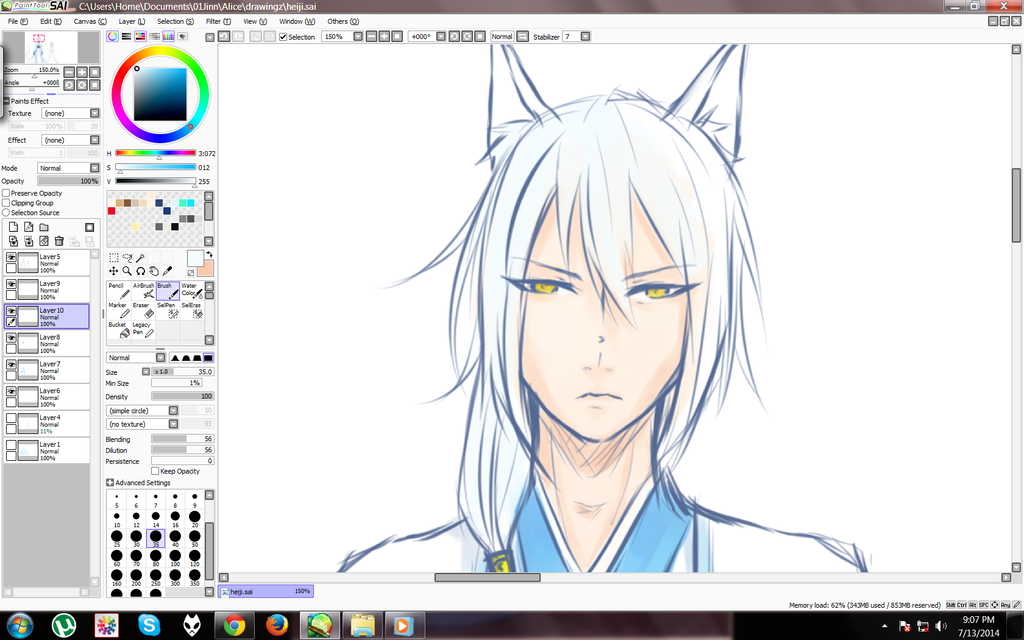Collapse the Paints Effect section
1024x640 pixels.
(x=6, y=101)
